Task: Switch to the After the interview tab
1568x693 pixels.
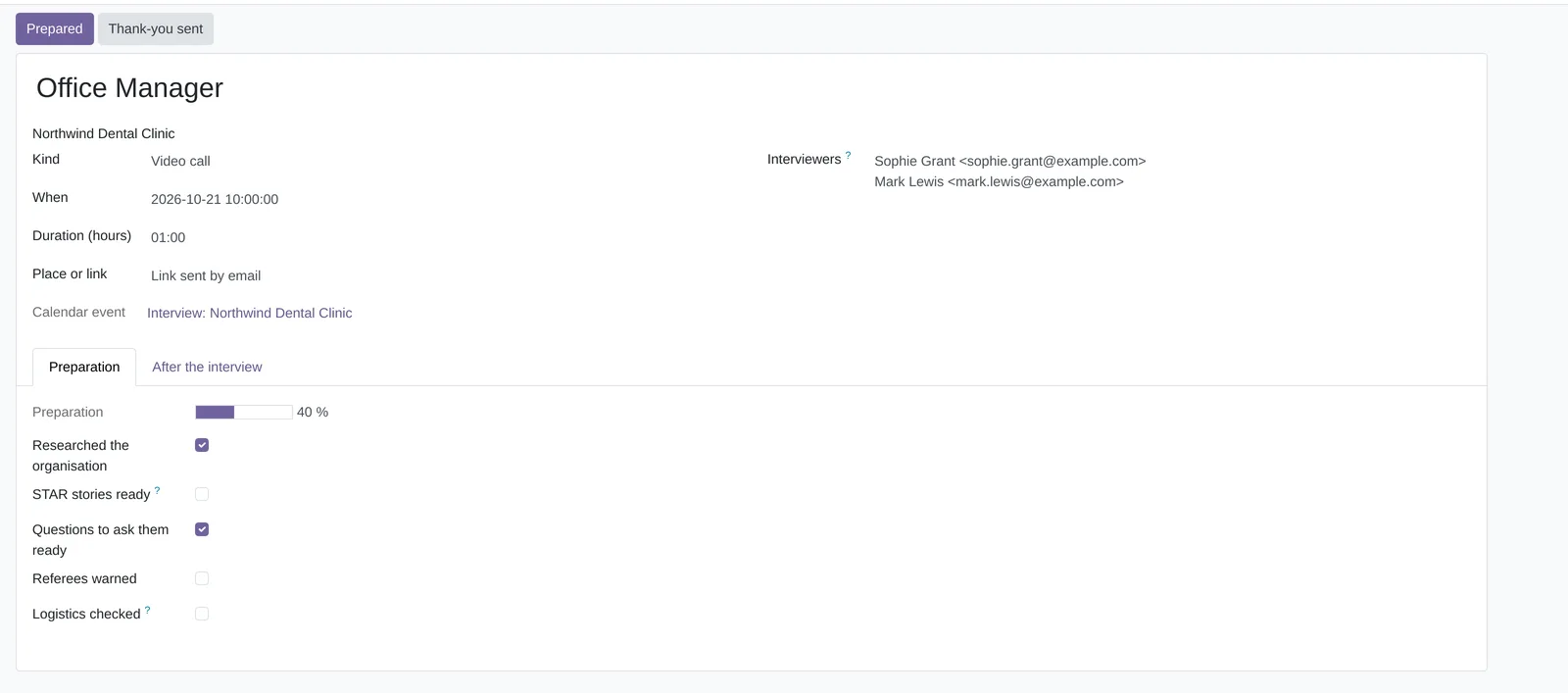Action: [x=207, y=367]
